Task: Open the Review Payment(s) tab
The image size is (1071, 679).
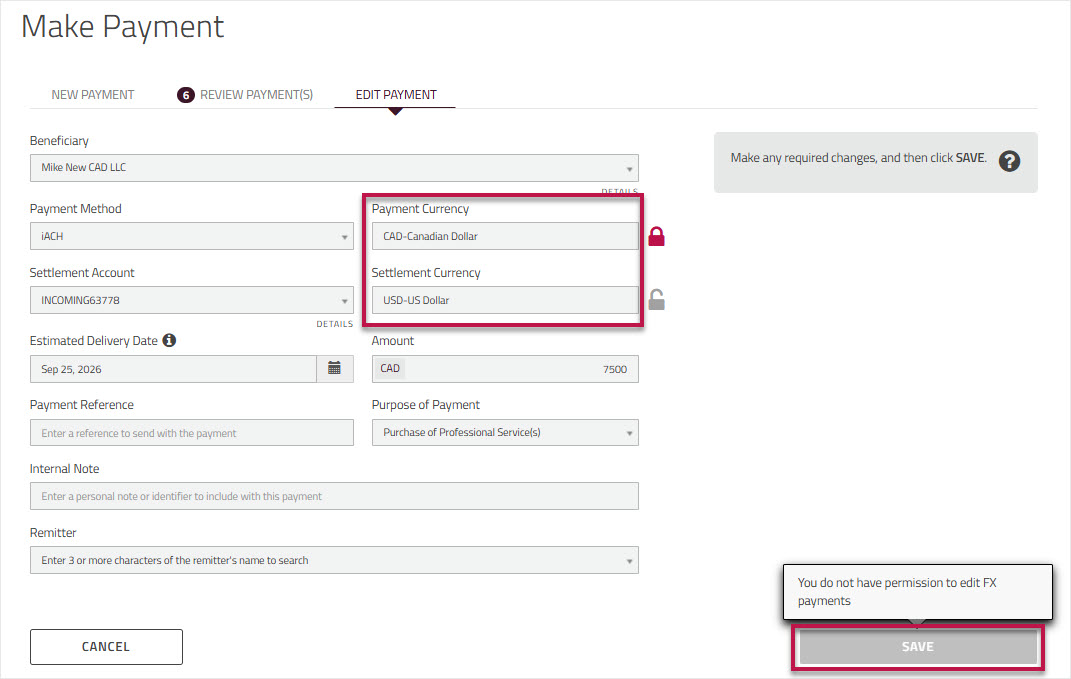Action: (x=256, y=95)
